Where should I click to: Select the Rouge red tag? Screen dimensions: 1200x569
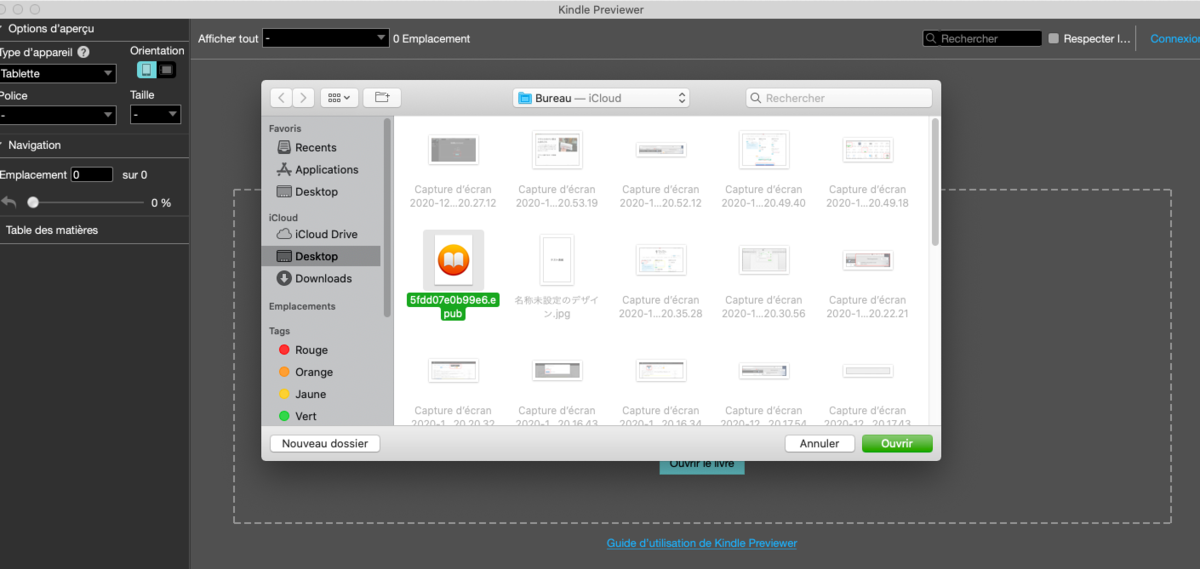click(303, 350)
